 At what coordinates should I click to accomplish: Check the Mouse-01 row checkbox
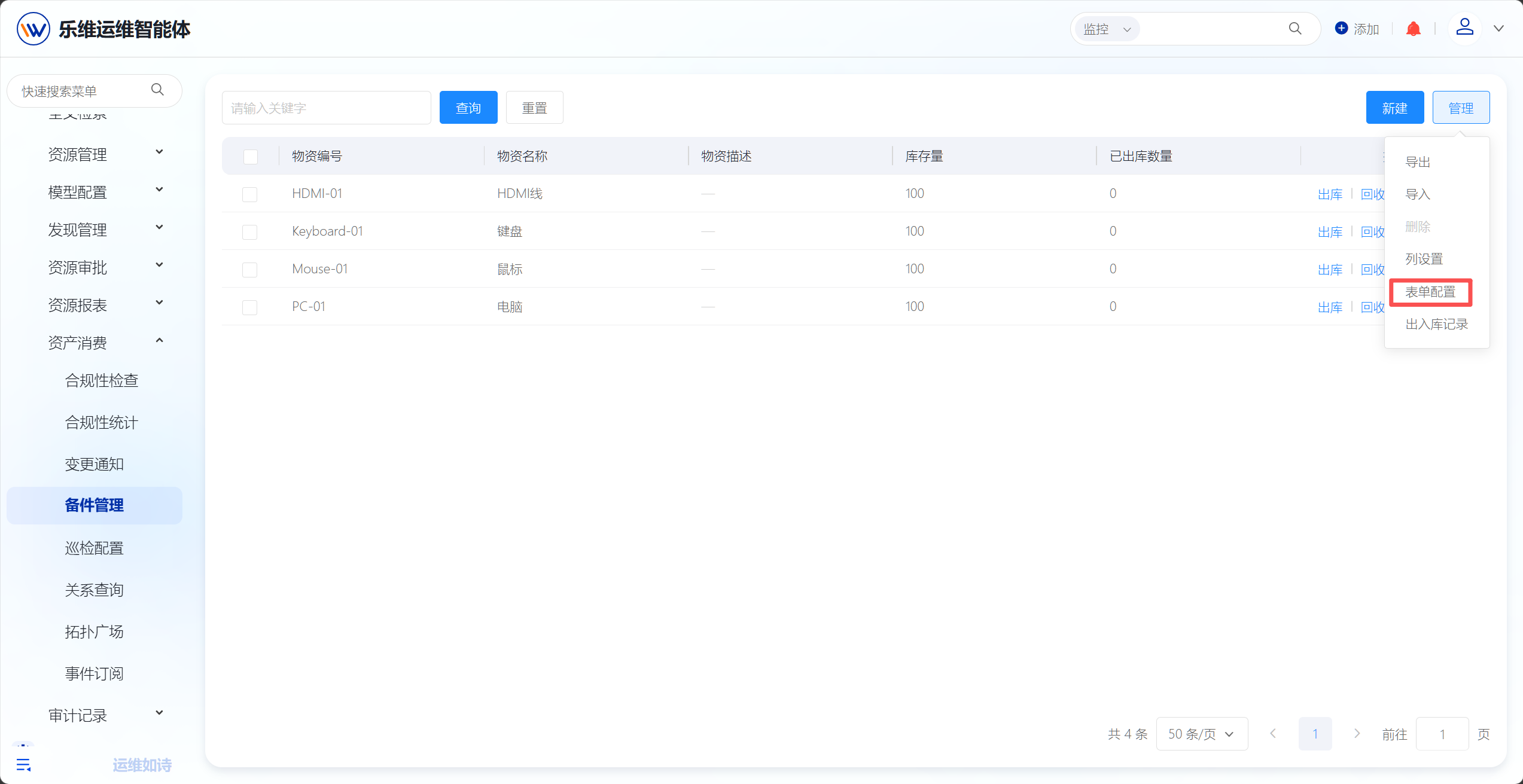[250, 270]
